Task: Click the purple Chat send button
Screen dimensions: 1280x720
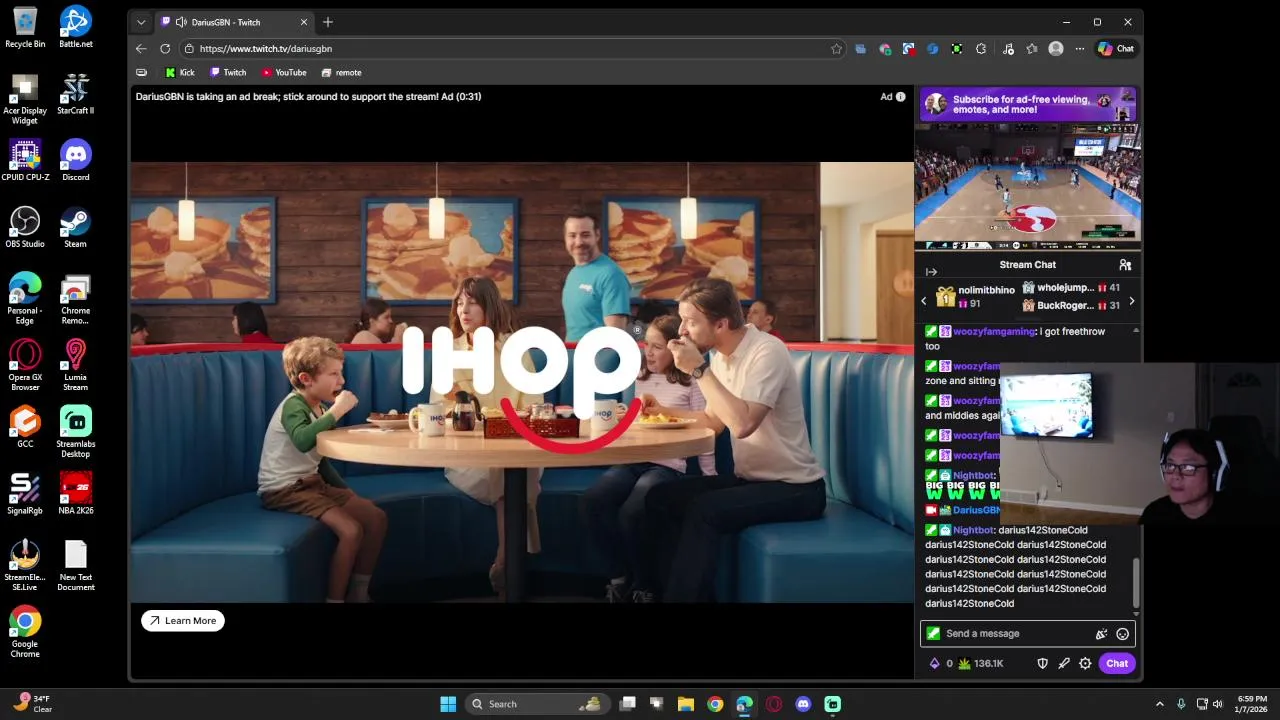Action: click(1117, 663)
